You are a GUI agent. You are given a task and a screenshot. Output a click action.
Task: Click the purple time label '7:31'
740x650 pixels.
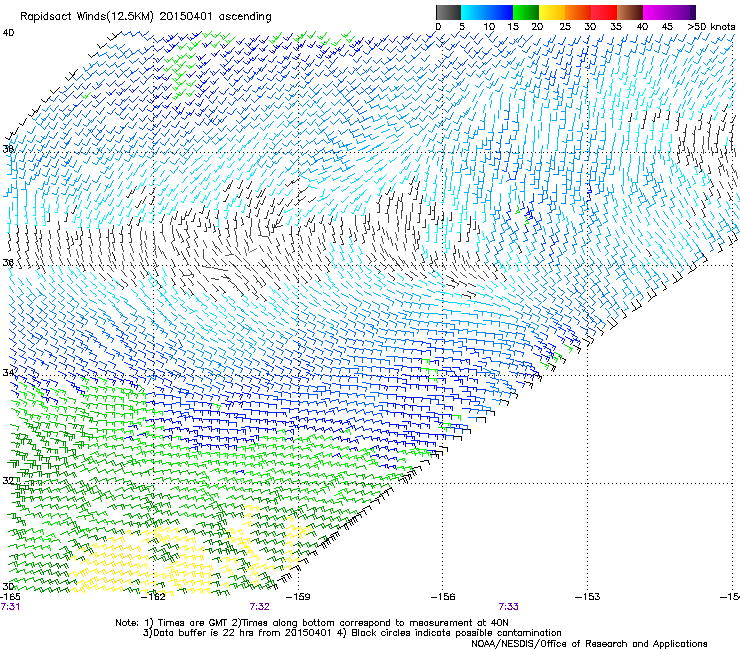(10, 607)
